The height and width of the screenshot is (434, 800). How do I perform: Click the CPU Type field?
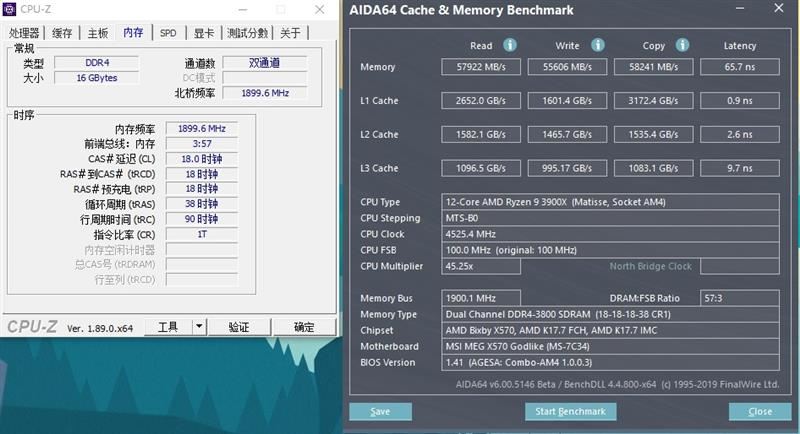click(610, 202)
